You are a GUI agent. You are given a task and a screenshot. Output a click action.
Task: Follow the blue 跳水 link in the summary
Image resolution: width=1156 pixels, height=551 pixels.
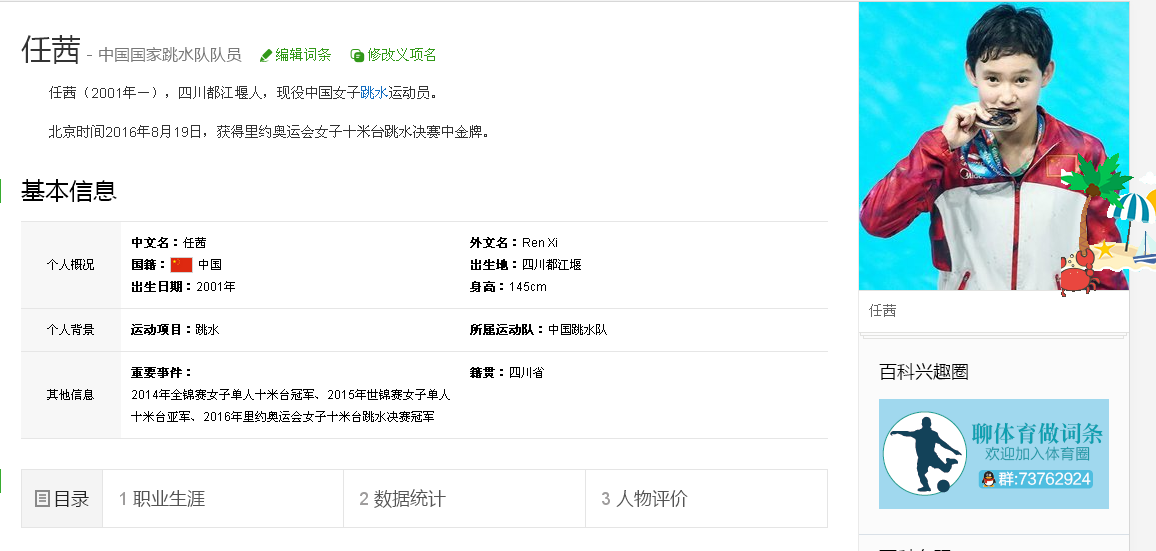373,93
